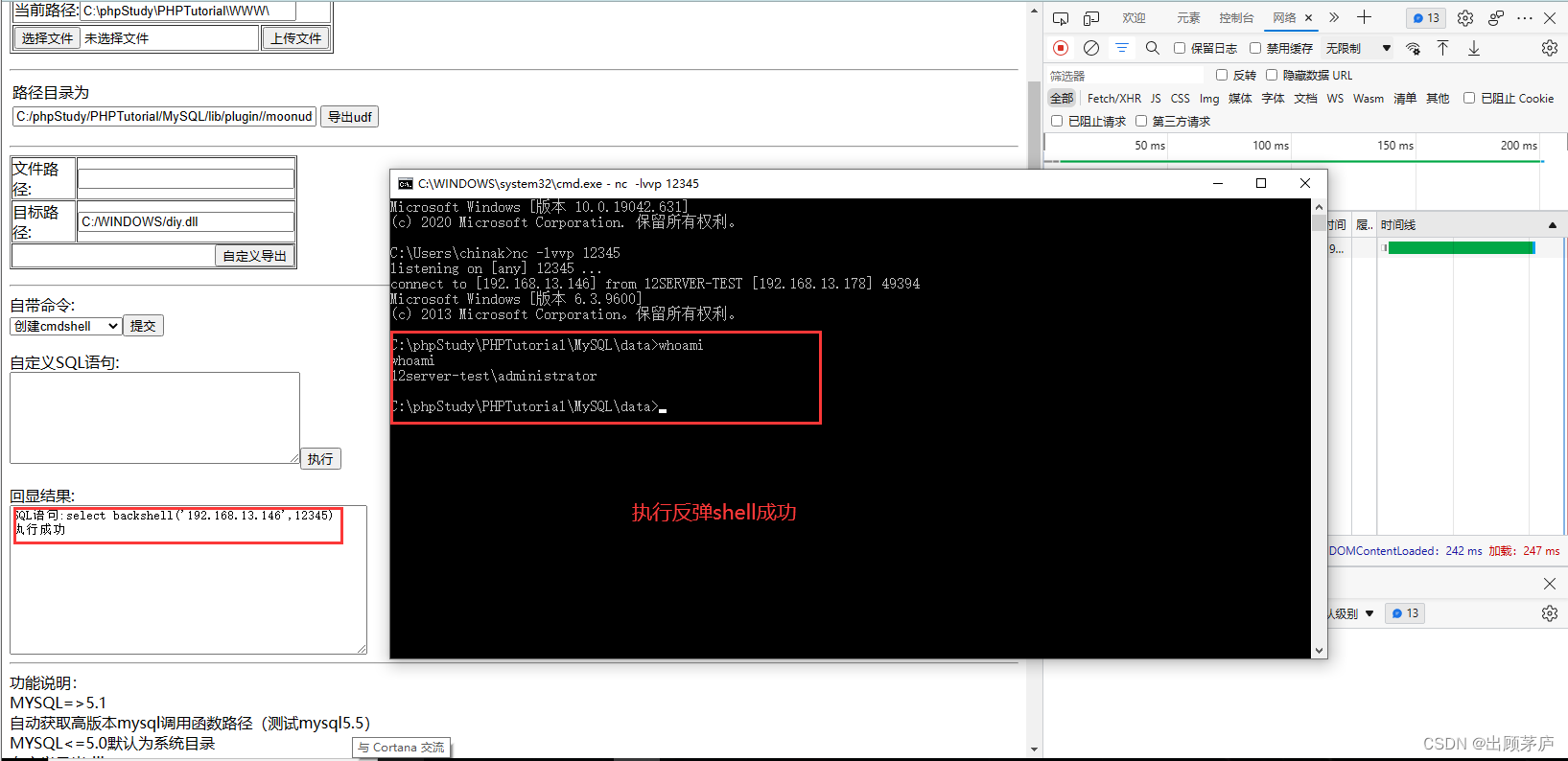Stop recording the network log
1568x761 pixels.
1061,48
